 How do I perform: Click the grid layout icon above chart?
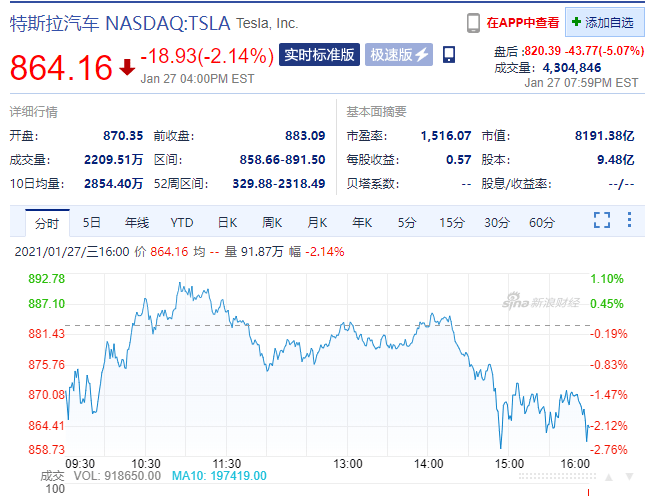tap(630, 220)
